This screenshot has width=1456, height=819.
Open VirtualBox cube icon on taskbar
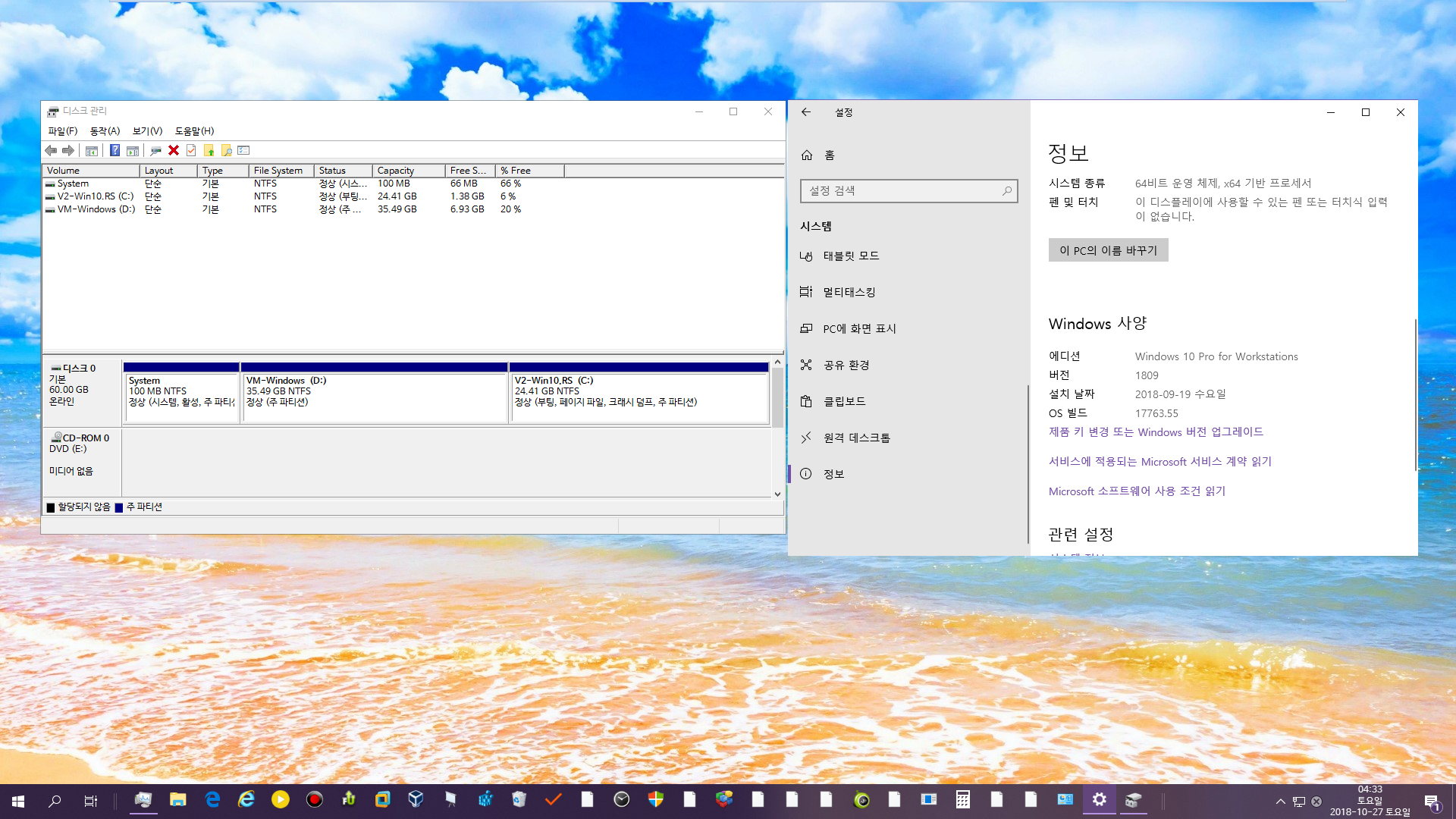click(x=416, y=799)
